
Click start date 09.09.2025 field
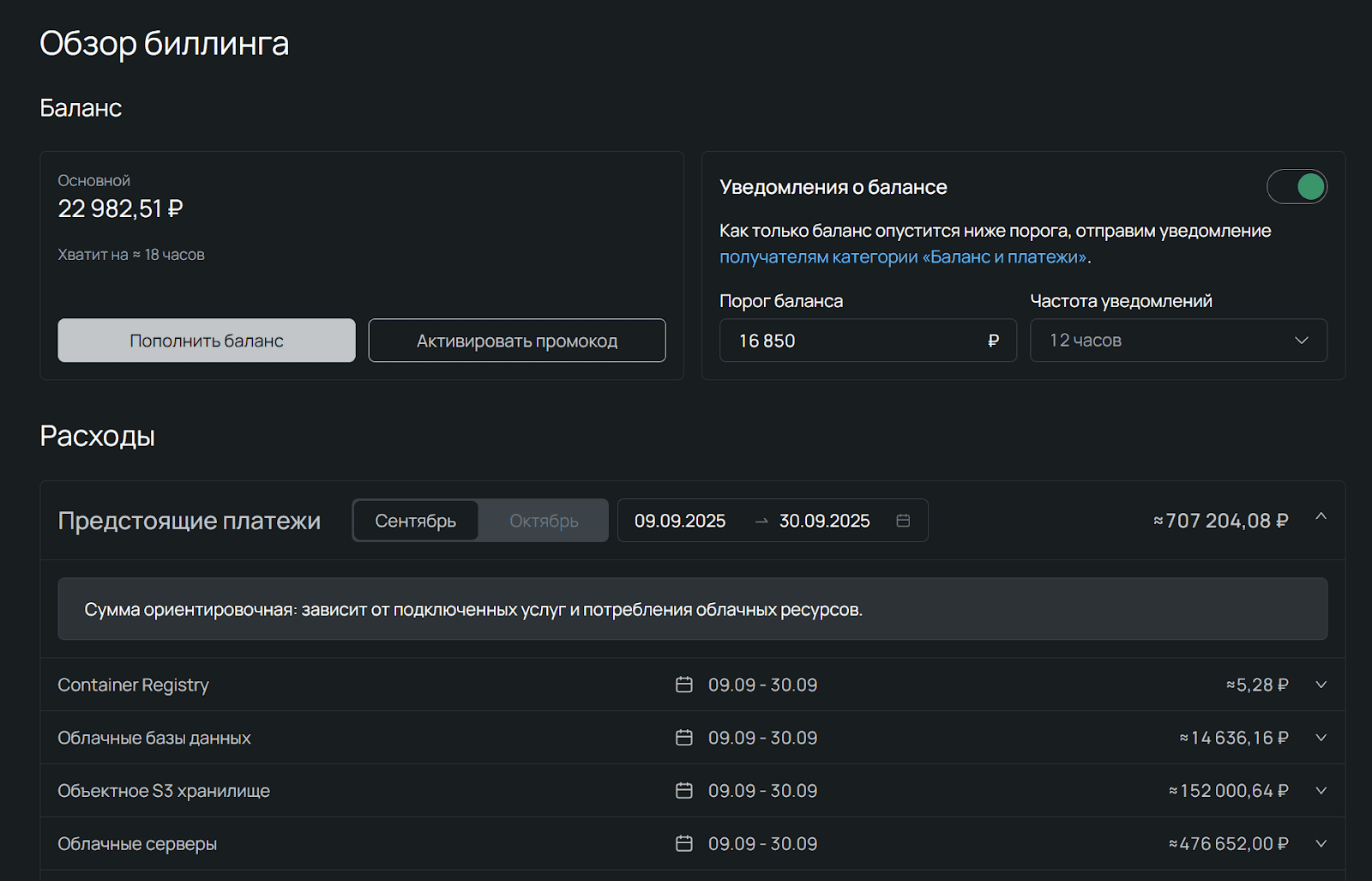(x=680, y=521)
